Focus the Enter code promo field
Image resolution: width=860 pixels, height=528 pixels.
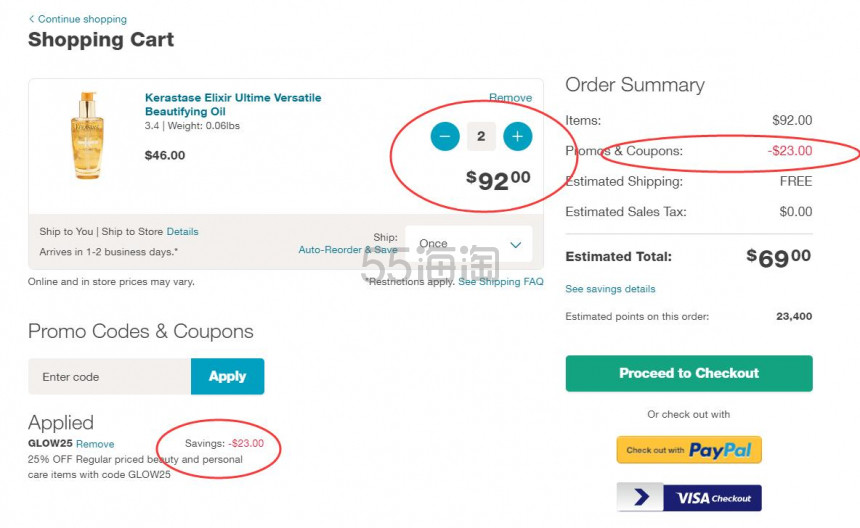109,377
